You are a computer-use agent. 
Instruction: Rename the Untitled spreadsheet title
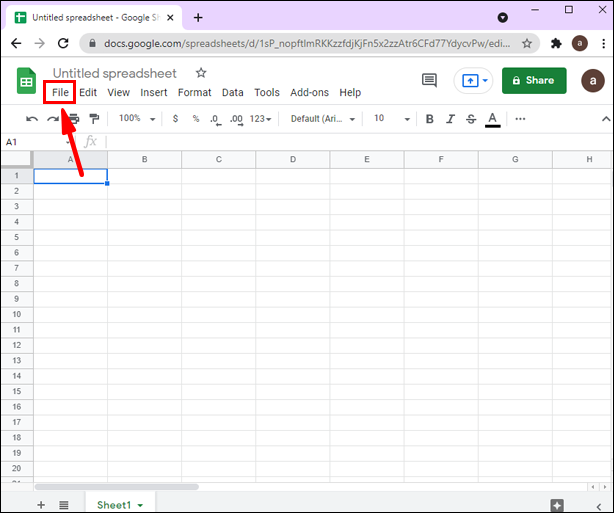[115, 73]
